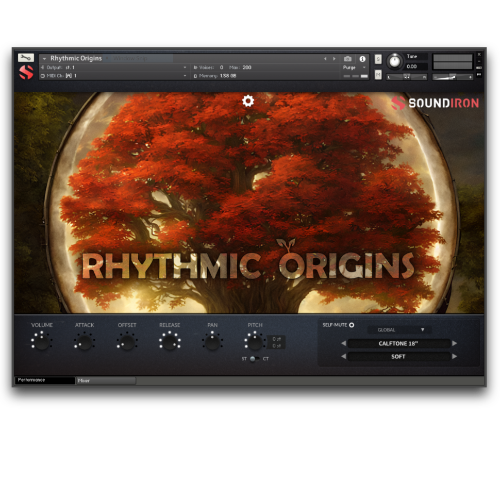Toggle the Self-Mute radio button
The width and height of the screenshot is (500, 500).
coord(352,325)
